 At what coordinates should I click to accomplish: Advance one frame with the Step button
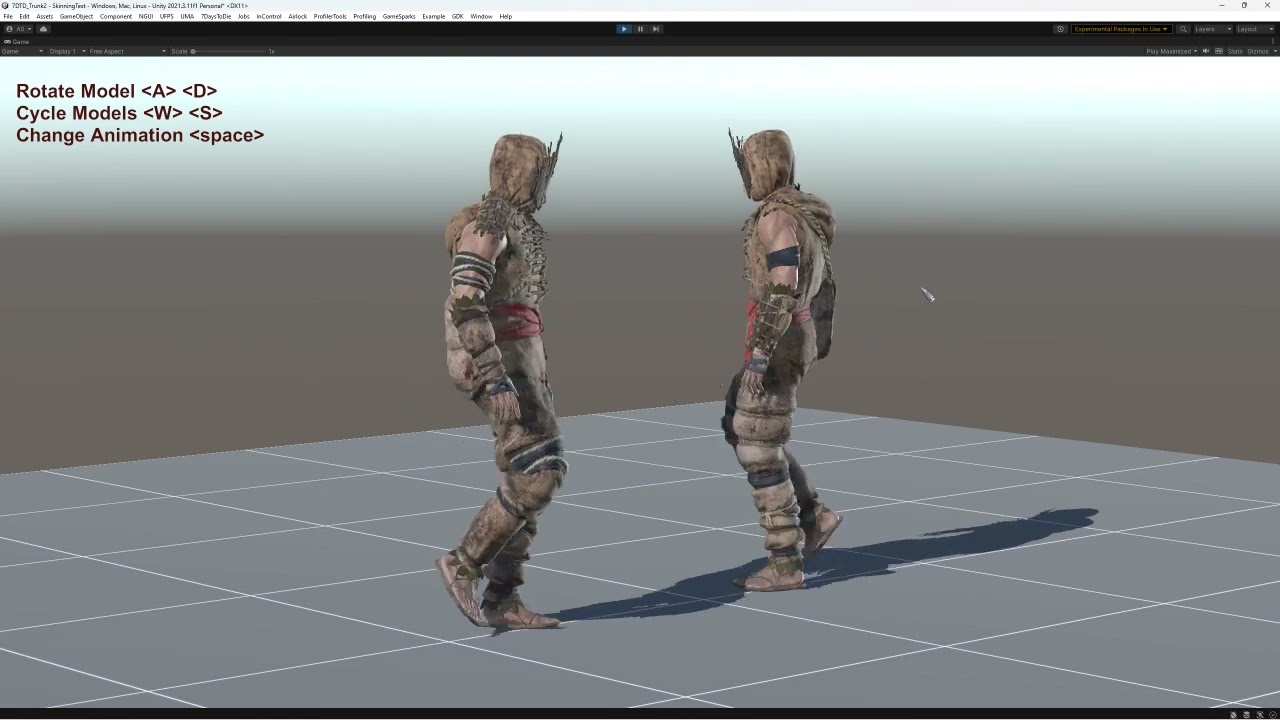pos(656,29)
